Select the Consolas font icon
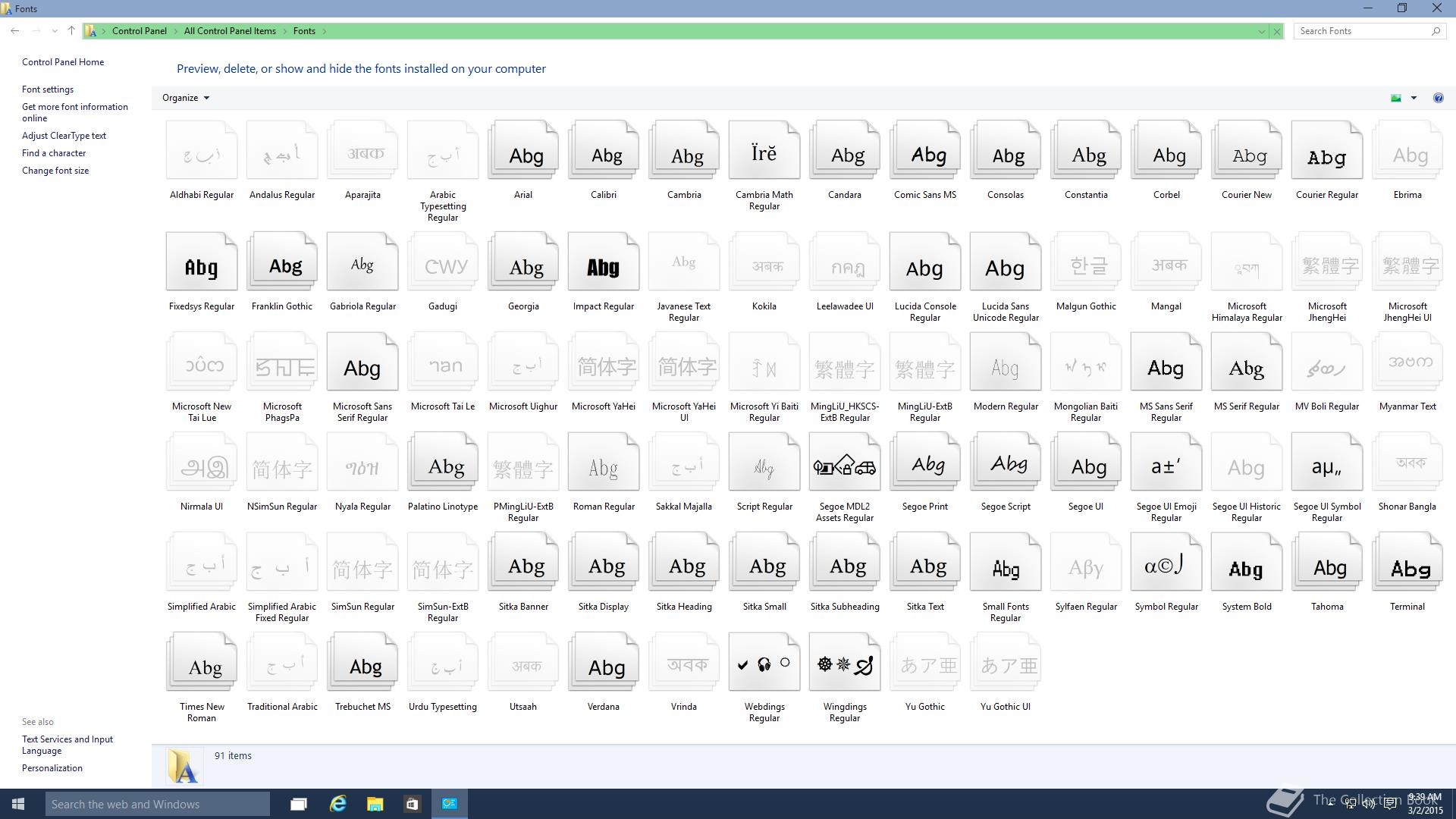 1006,150
